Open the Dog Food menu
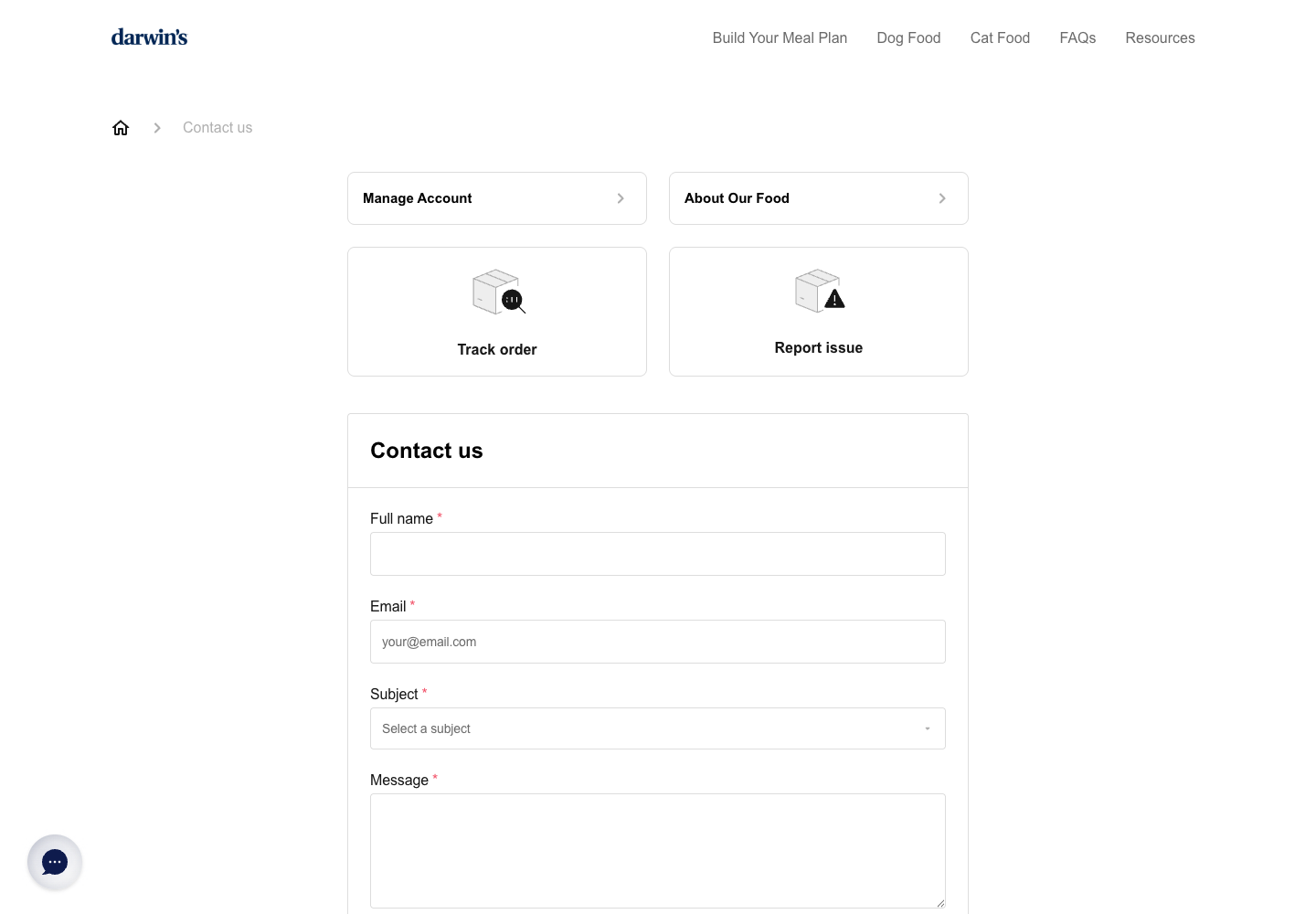Image resolution: width=1316 pixels, height=914 pixels. tap(908, 37)
